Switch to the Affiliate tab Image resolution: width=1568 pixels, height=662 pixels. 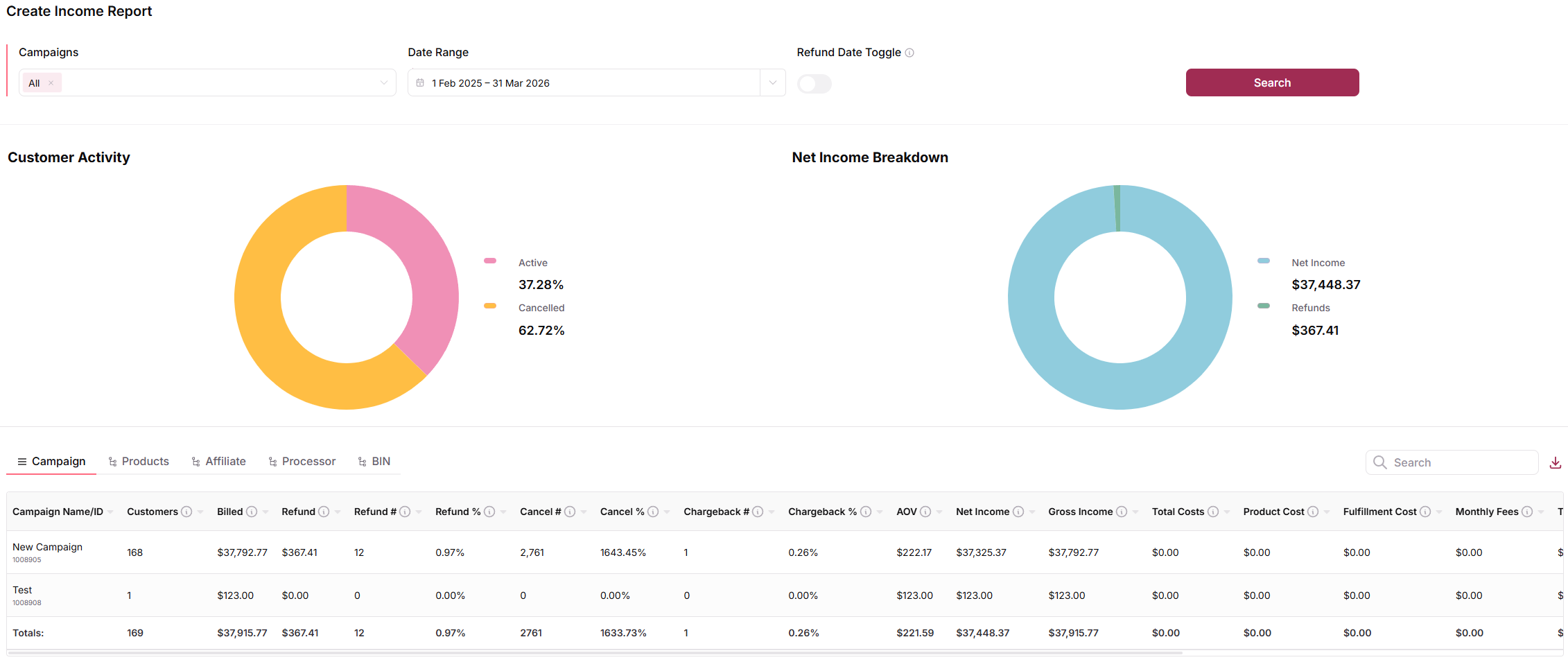(219, 462)
